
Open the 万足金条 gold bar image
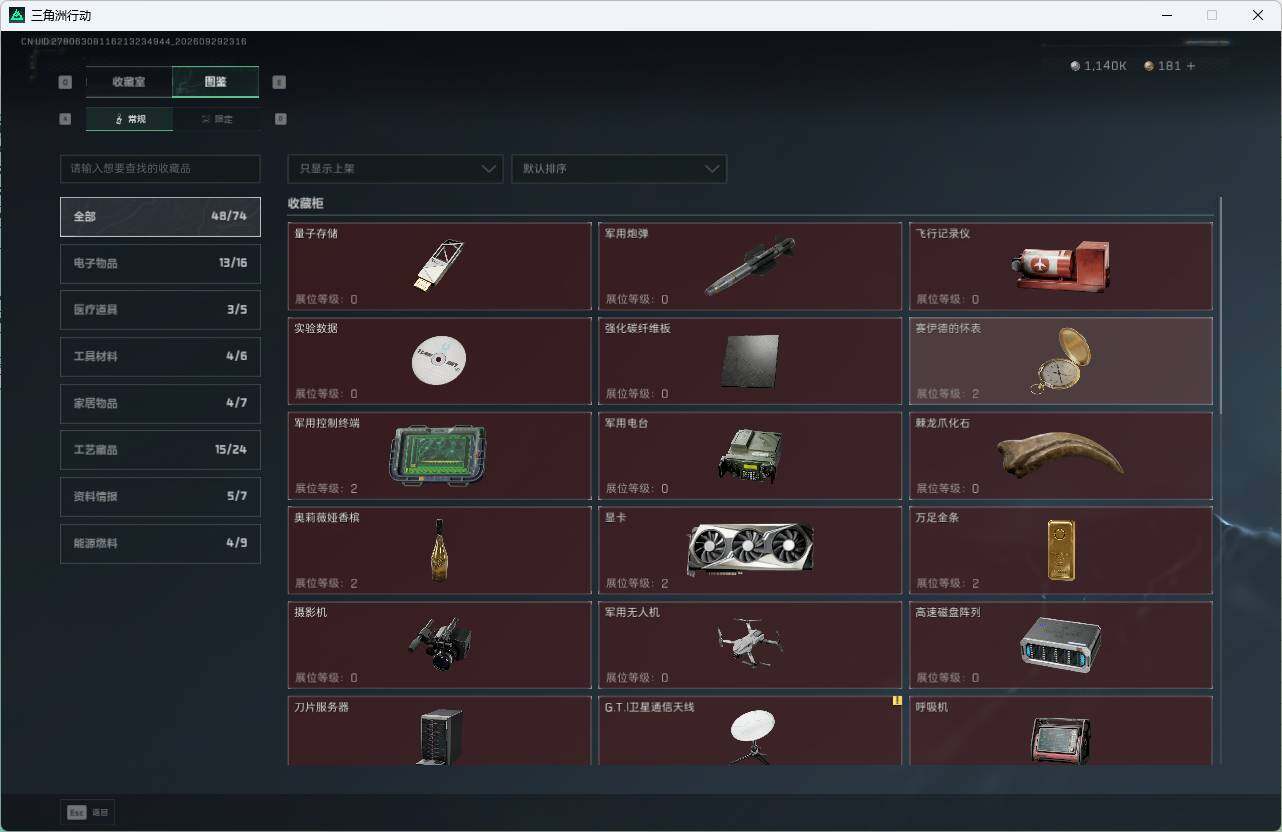1061,549
